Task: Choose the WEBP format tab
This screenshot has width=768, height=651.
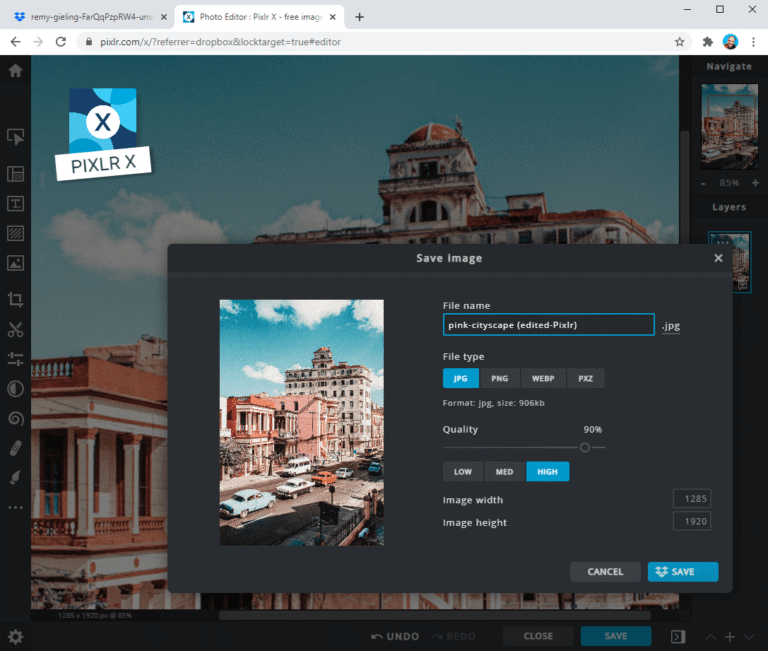Action: pyautogui.click(x=543, y=379)
